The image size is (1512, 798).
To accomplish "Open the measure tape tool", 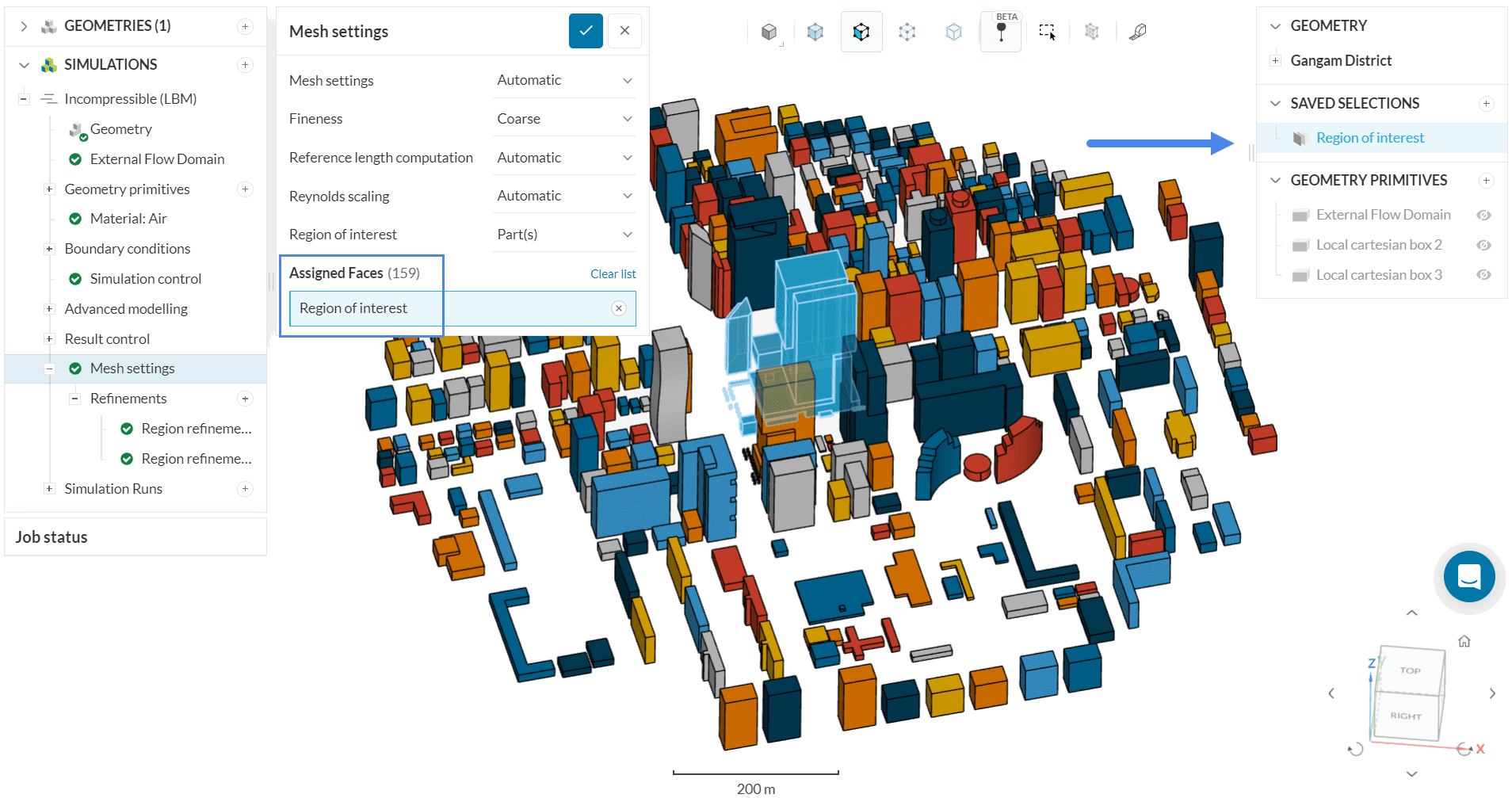I will tap(1138, 32).
